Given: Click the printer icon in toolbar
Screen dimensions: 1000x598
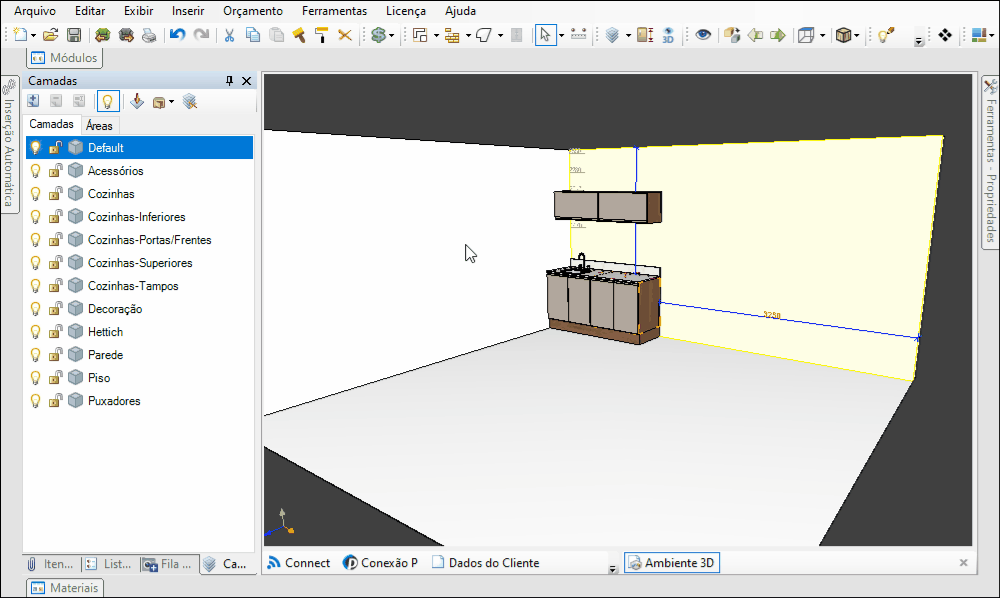Looking at the screenshot, I should [x=149, y=35].
